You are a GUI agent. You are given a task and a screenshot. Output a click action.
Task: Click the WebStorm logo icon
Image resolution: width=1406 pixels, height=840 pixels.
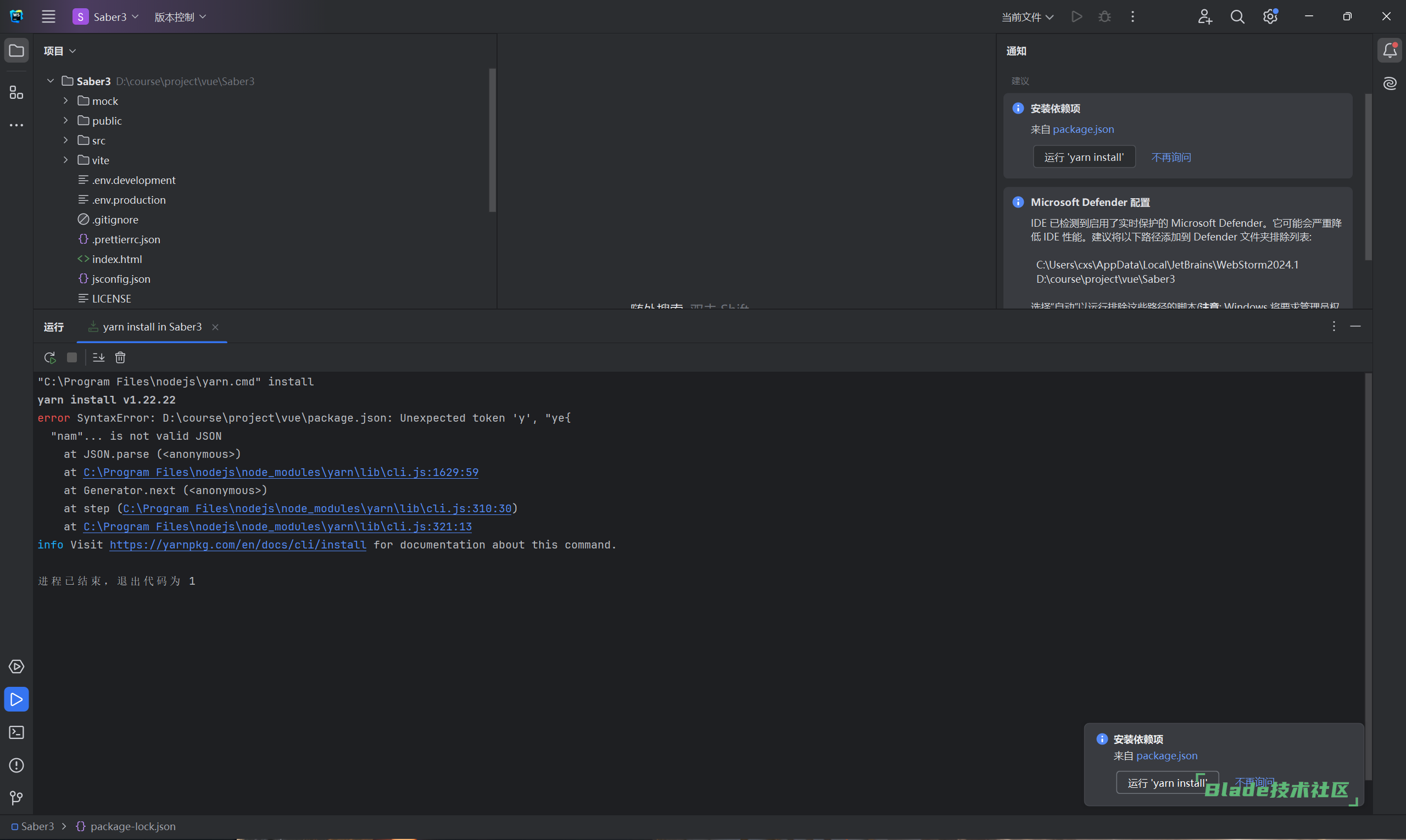(x=16, y=16)
